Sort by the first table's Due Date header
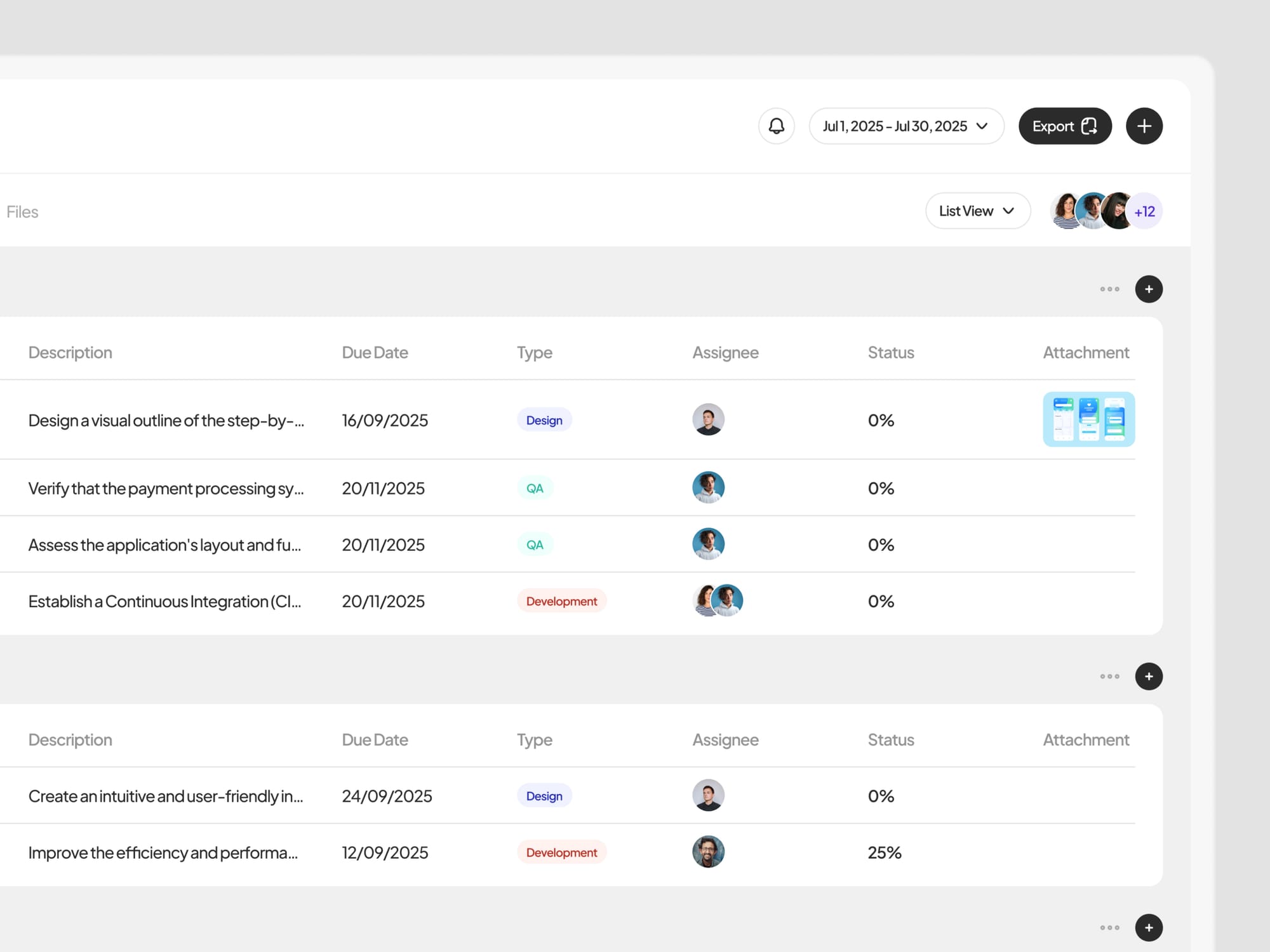Viewport: 1270px width, 952px height. click(375, 353)
